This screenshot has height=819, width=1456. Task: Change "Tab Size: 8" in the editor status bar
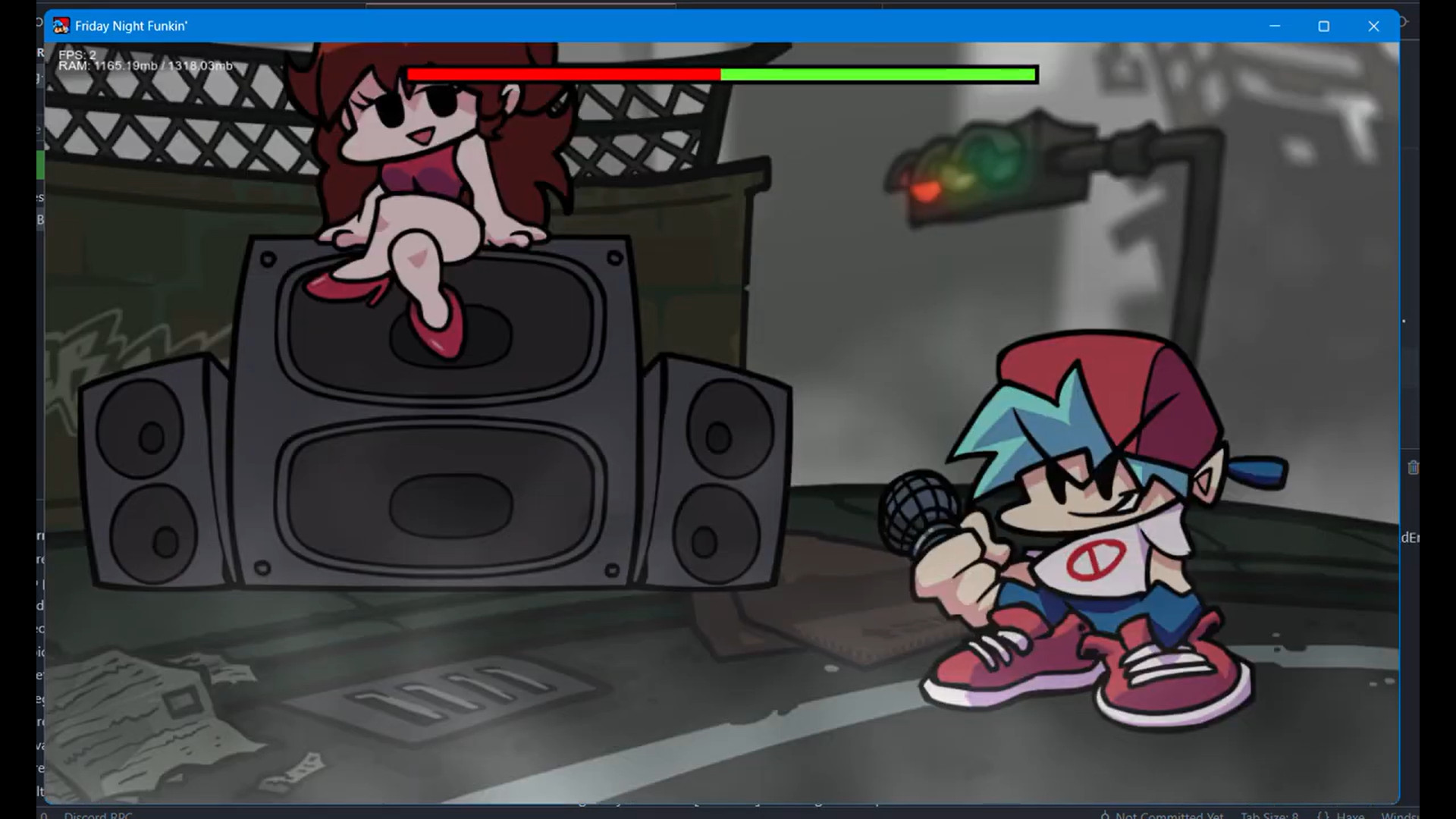point(1269,815)
